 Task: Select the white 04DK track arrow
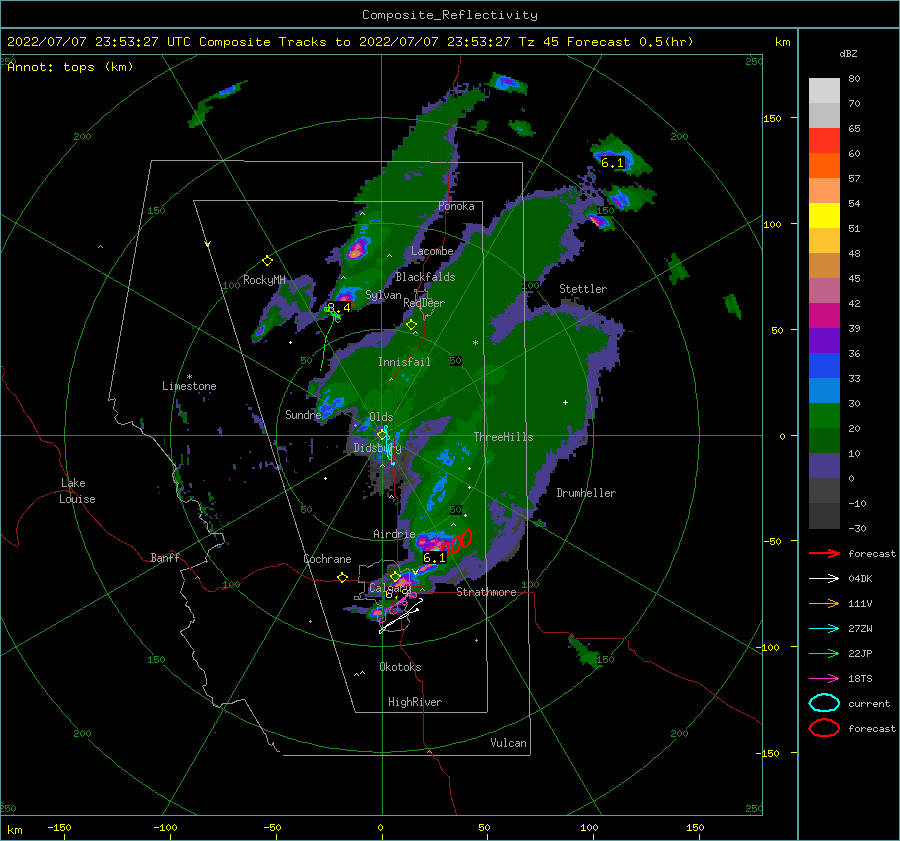[824, 579]
